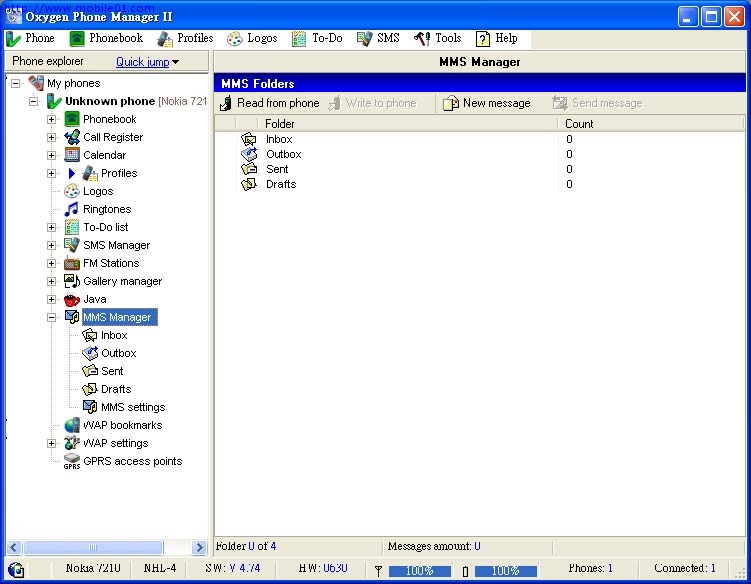
Task: Click the Oxygen title bar app icon
Action: pos(14,16)
